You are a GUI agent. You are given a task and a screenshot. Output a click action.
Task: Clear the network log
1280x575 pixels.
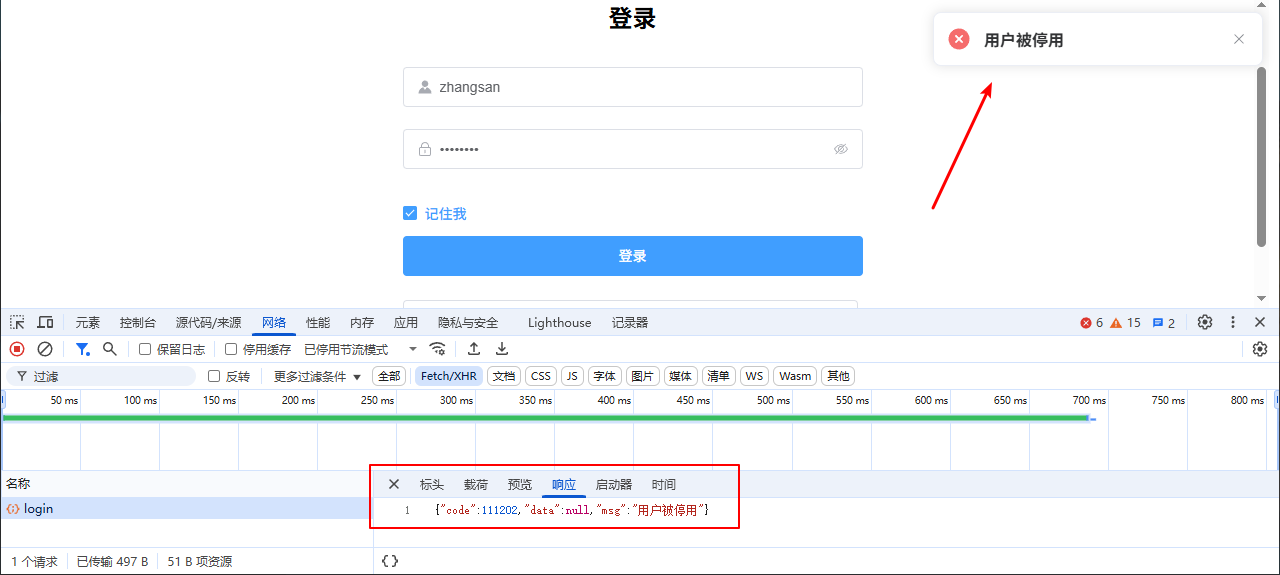tap(45, 349)
